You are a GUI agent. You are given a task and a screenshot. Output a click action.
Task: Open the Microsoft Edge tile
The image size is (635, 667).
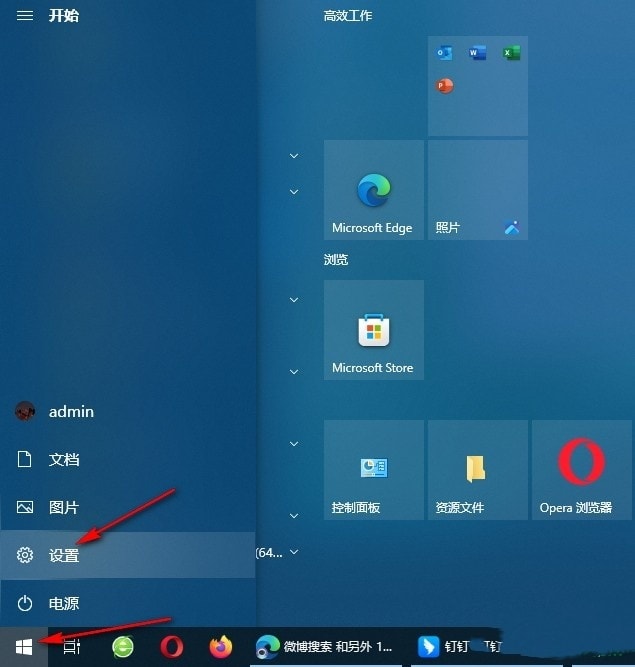pos(374,190)
